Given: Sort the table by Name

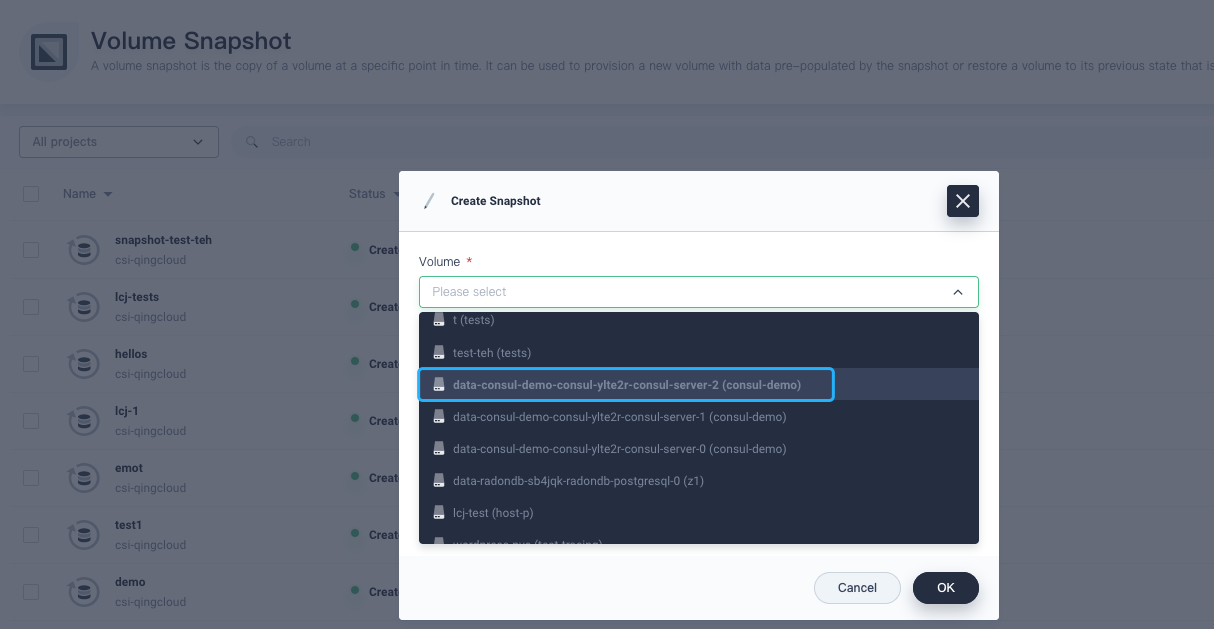Looking at the screenshot, I should point(88,193).
